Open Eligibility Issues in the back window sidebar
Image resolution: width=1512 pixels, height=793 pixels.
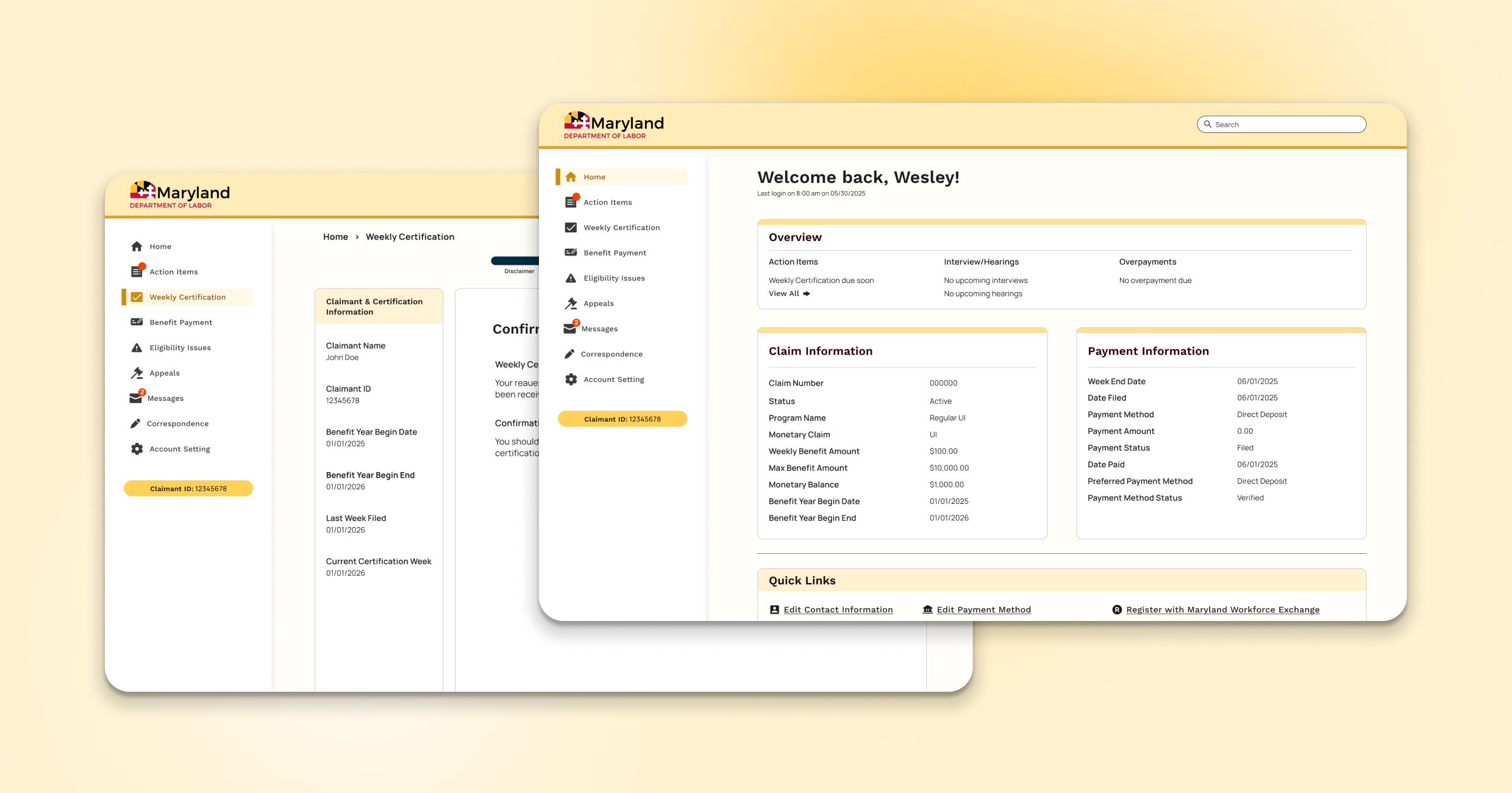(180, 348)
